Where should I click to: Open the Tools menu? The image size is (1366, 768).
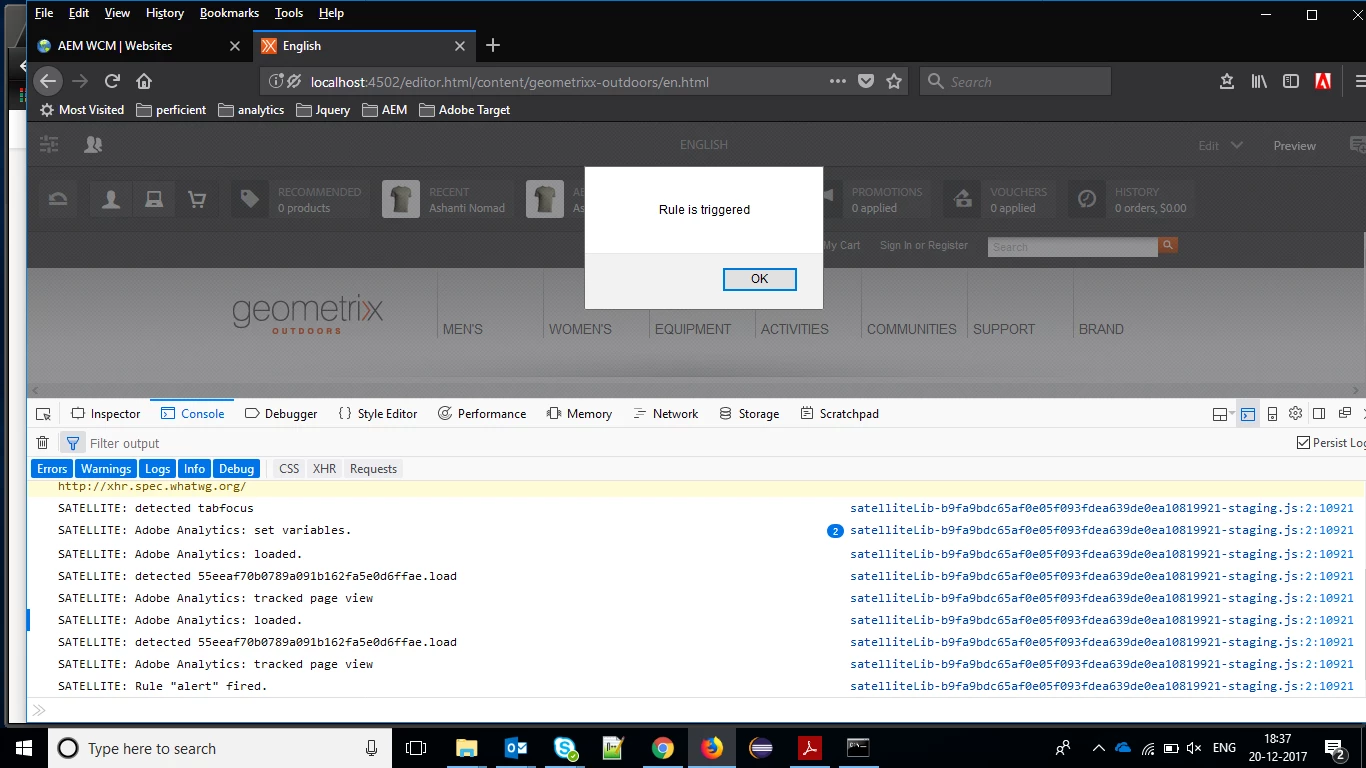(289, 13)
